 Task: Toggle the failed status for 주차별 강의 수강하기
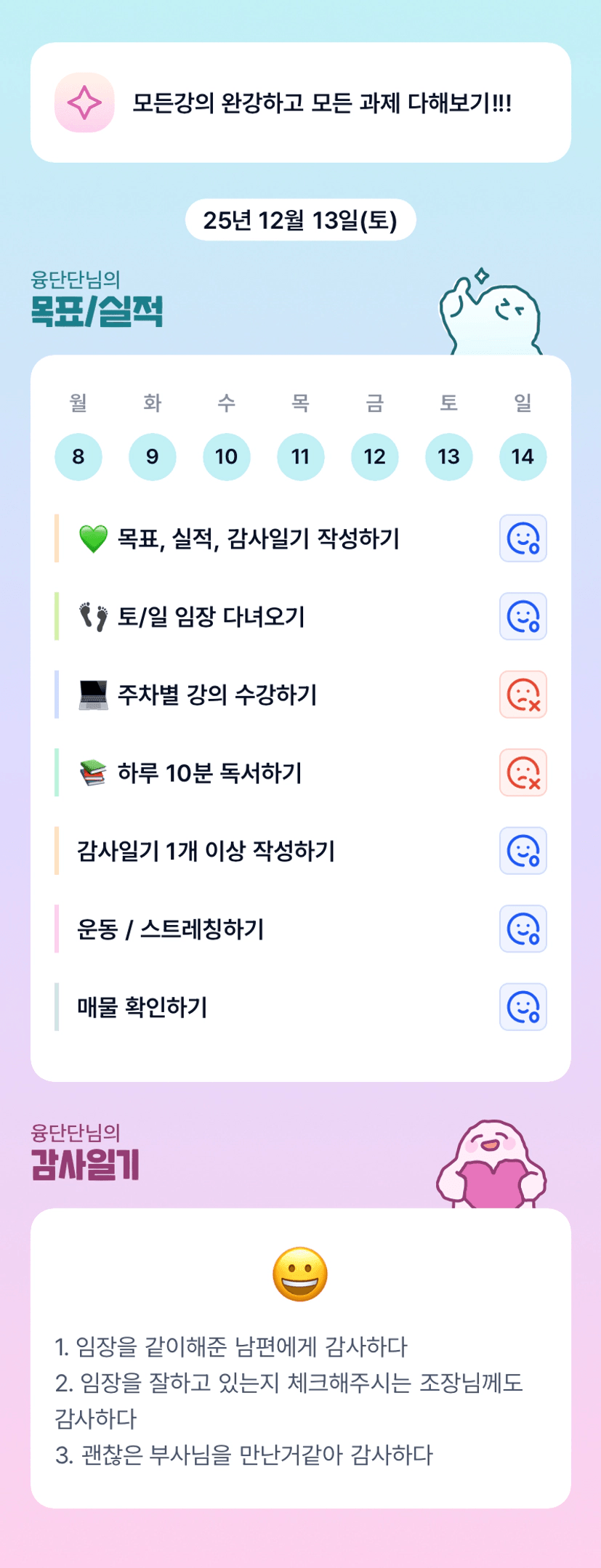523,695
